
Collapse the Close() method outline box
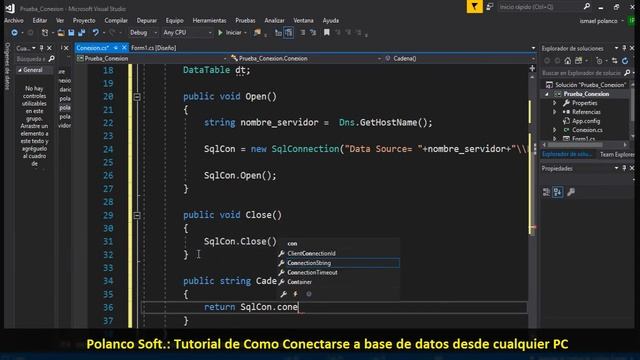coord(137,215)
